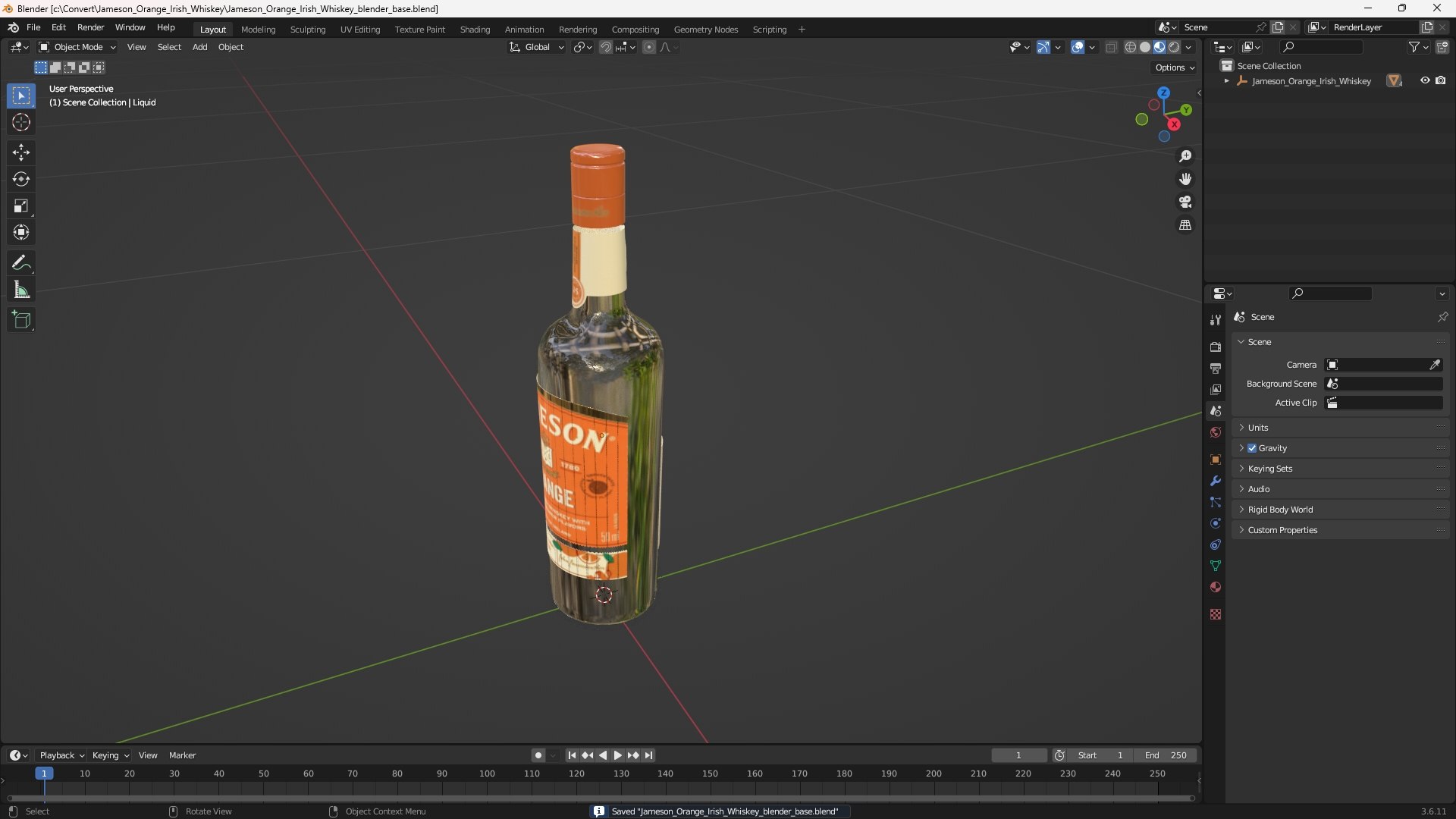Select the Transform tool
This screenshot has width=1456, height=819.
click(x=21, y=232)
